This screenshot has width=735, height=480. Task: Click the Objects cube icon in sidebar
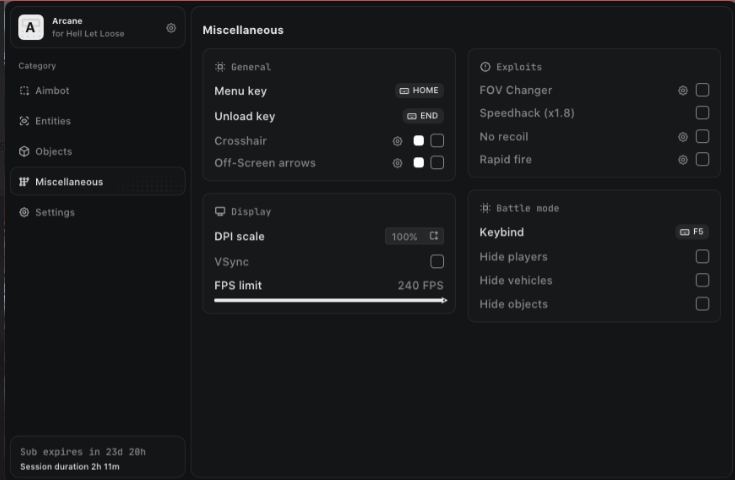25,152
